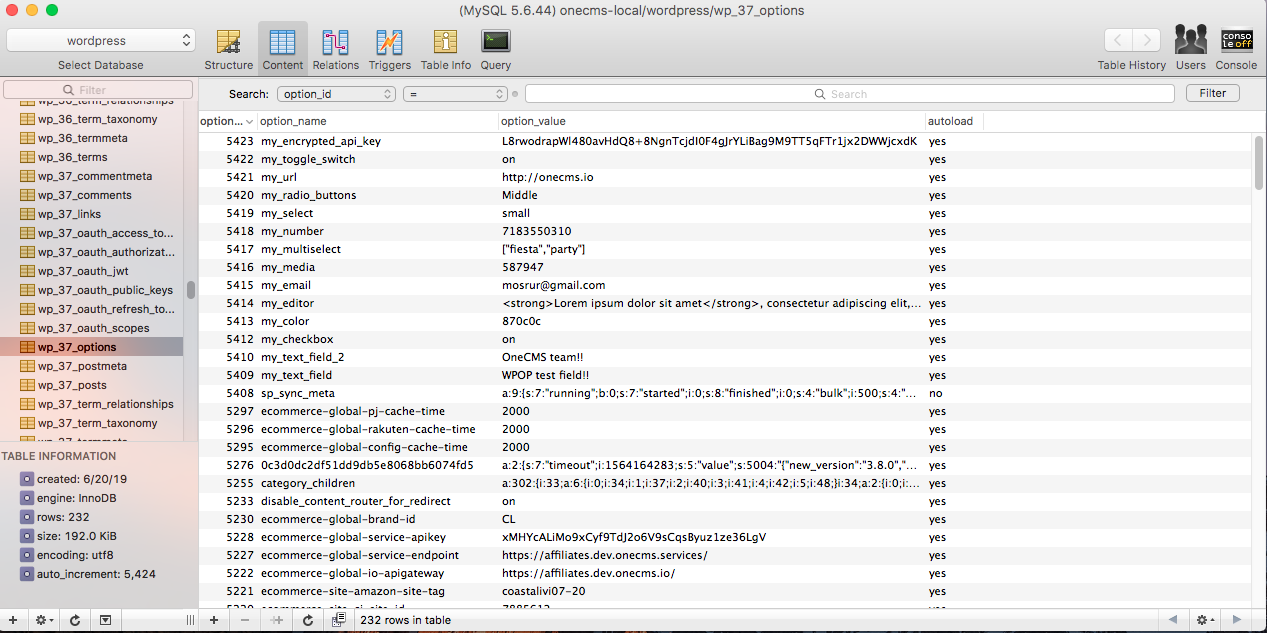Open the Relations view
This screenshot has height=633, width=1267.
[336, 49]
